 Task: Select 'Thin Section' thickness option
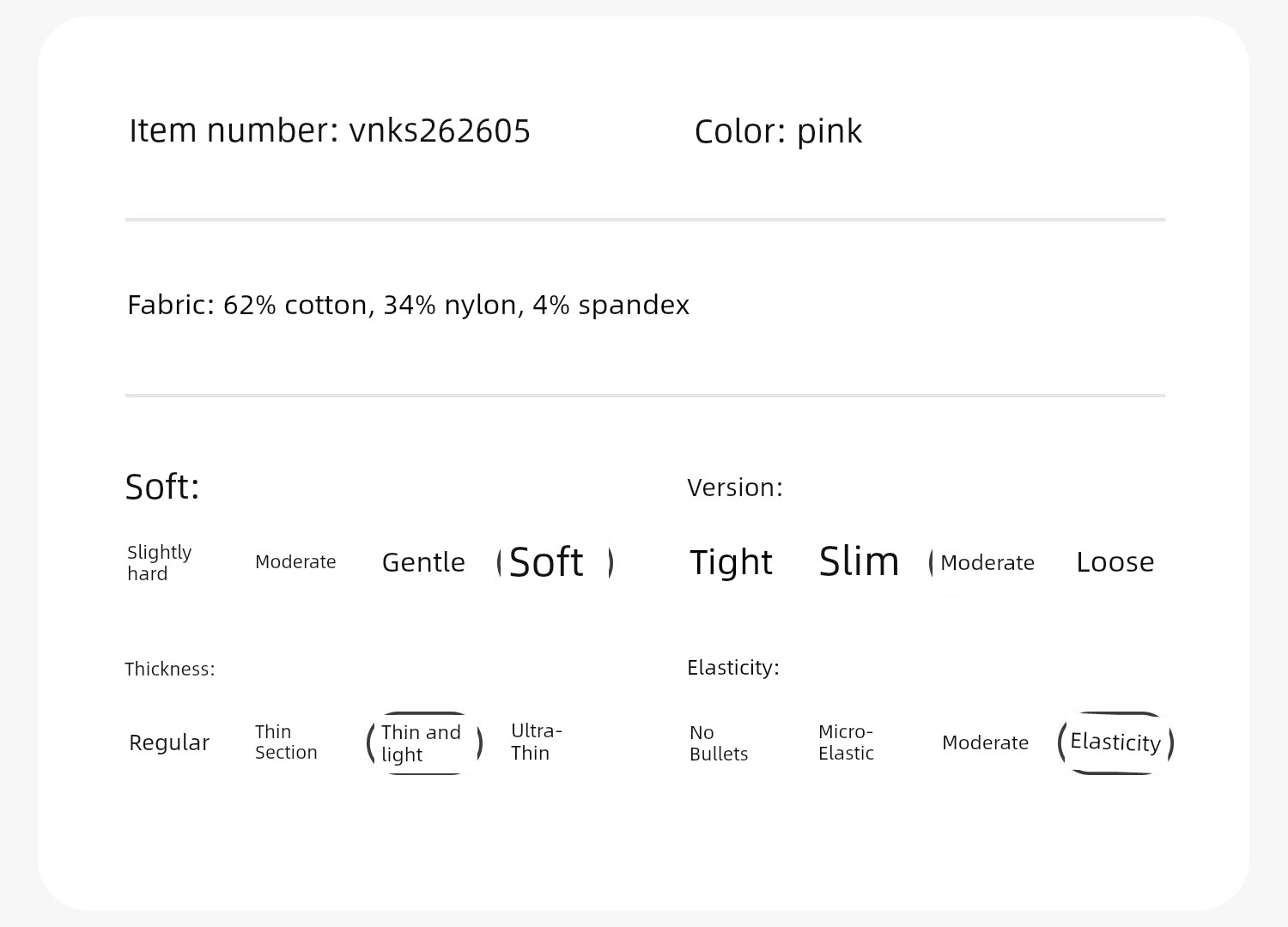286,742
